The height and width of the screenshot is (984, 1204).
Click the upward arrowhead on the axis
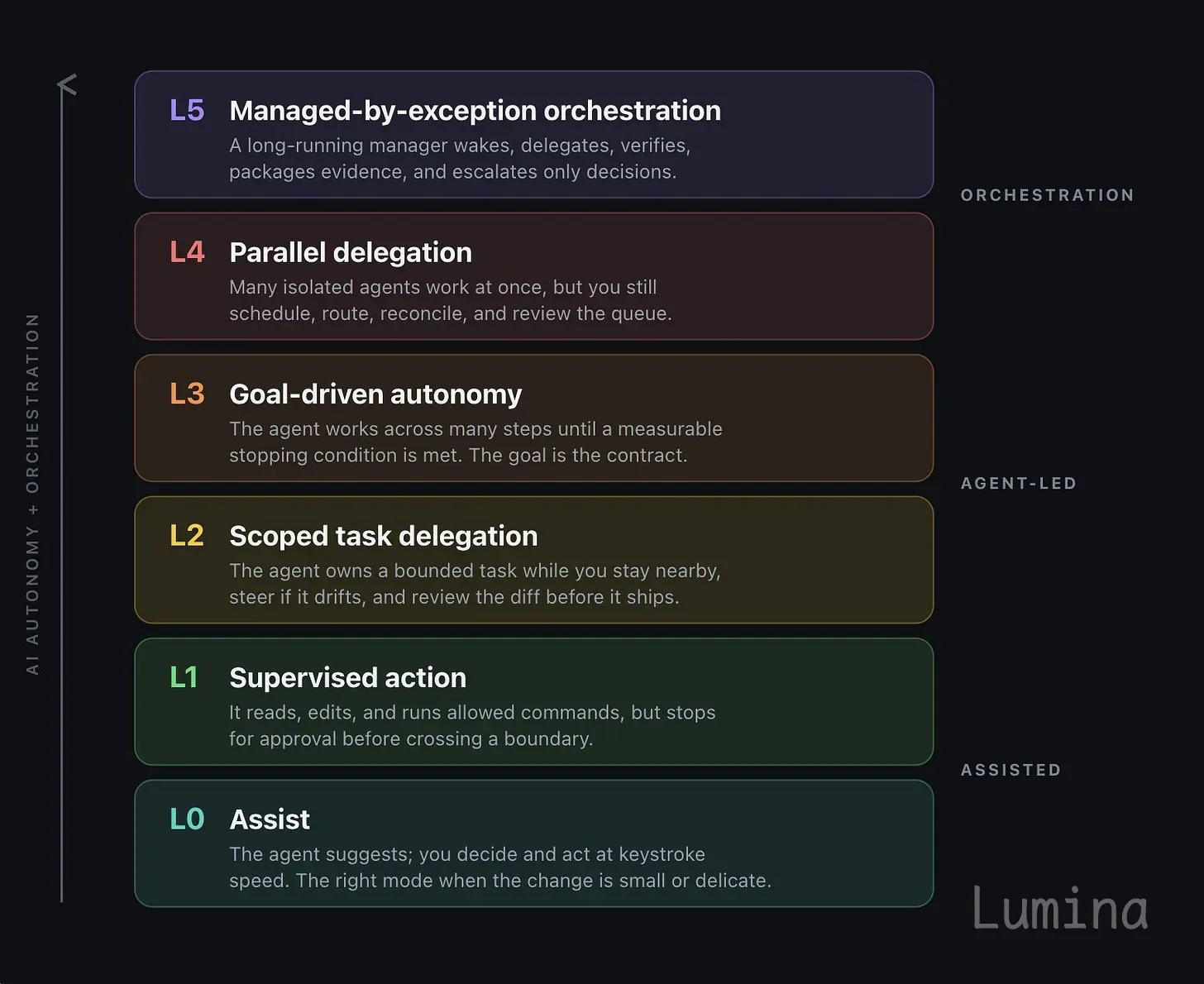pyautogui.click(x=67, y=84)
